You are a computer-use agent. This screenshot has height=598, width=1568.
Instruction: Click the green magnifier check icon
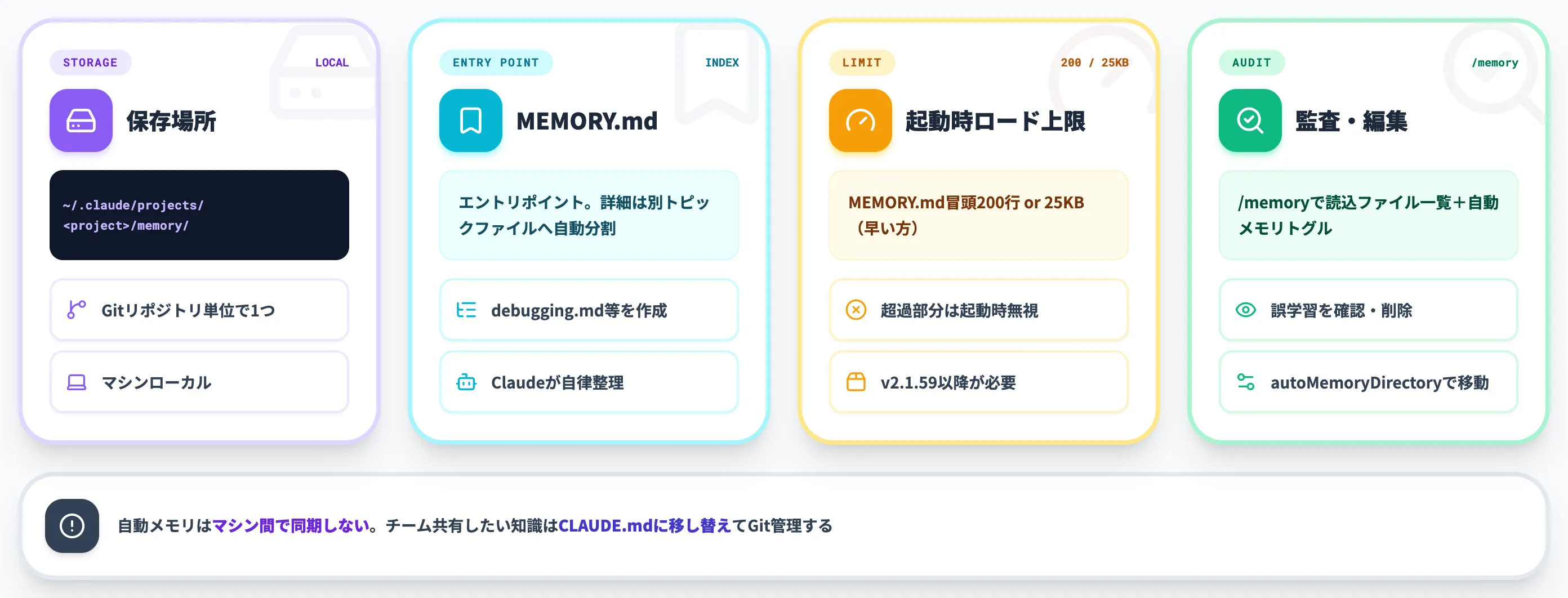click(1250, 121)
